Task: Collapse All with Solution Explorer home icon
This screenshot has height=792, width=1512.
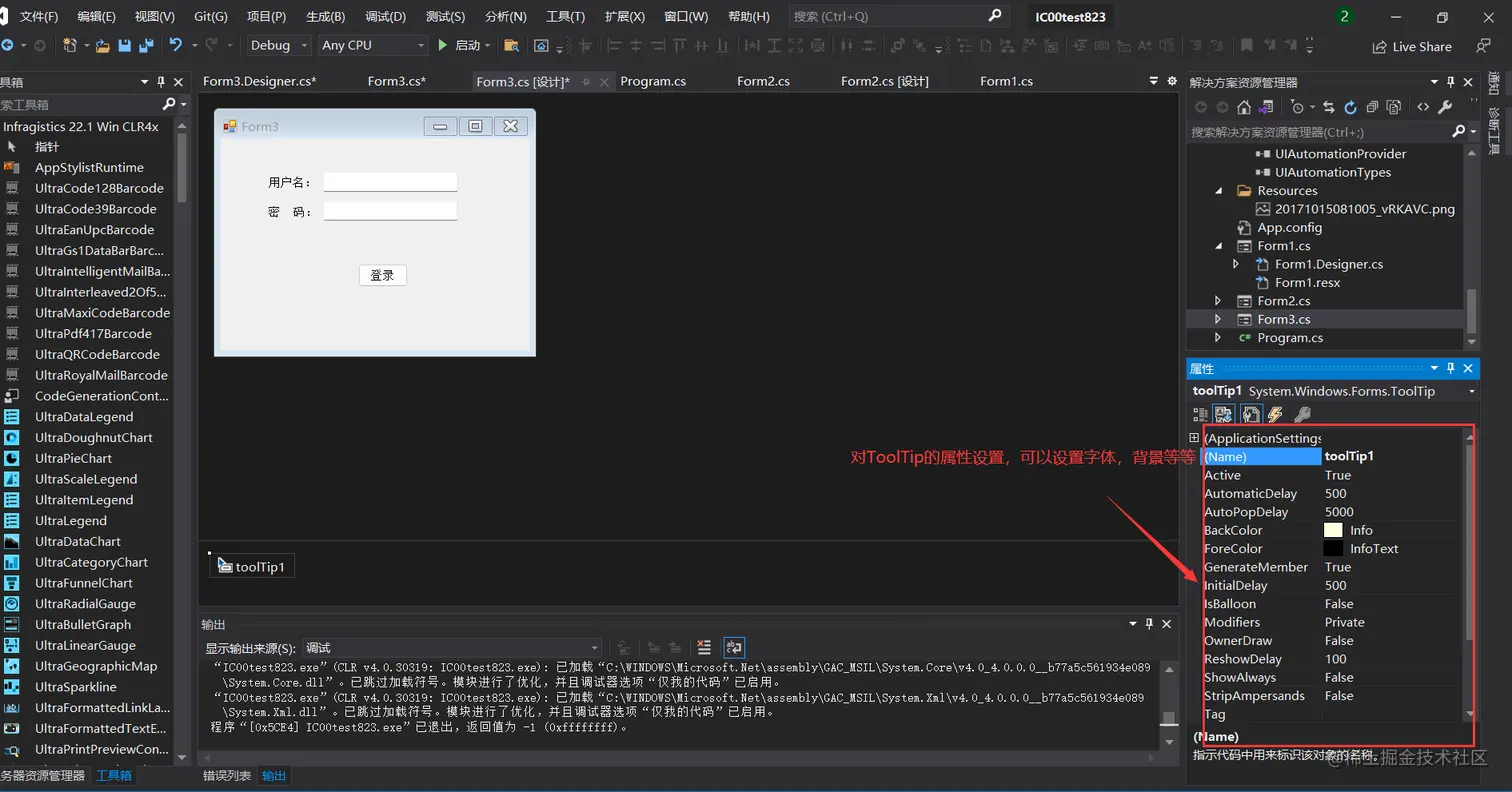Action: 1245,108
